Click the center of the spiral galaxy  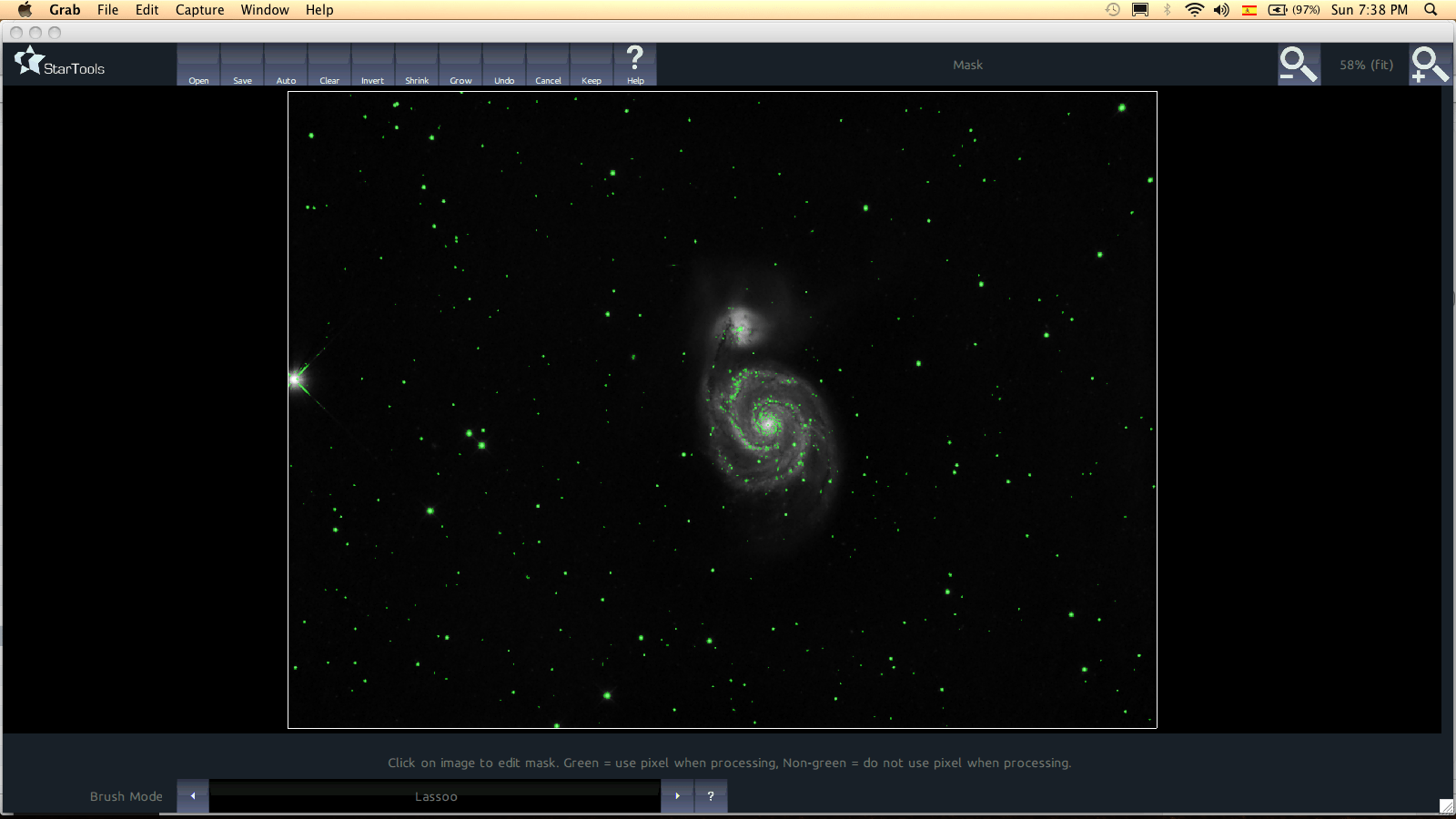click(767, 423)
